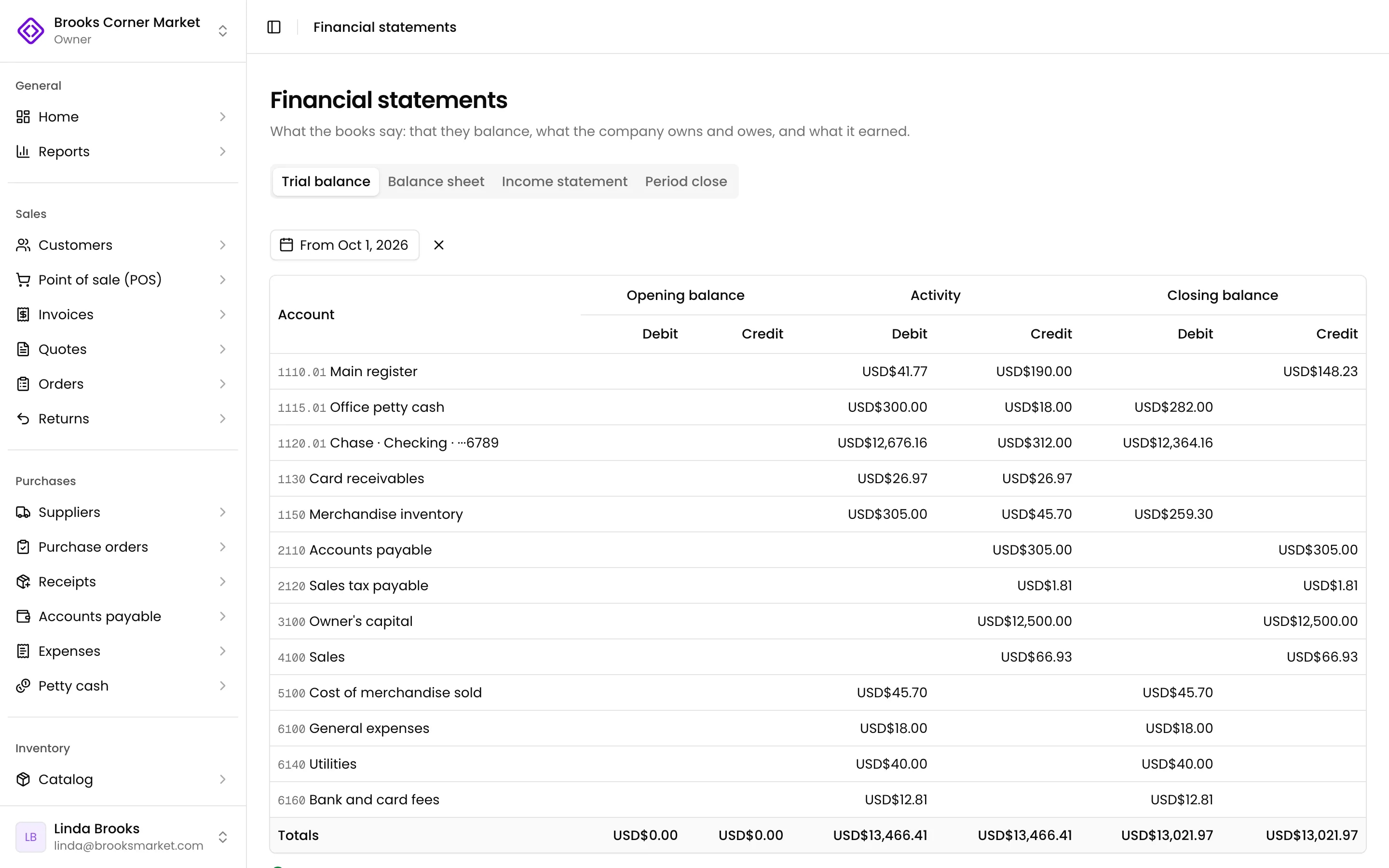The width and height of the screenshot is (1389, 868).
Task: Expand the Petty cash chevron
Action: point(223,686)
